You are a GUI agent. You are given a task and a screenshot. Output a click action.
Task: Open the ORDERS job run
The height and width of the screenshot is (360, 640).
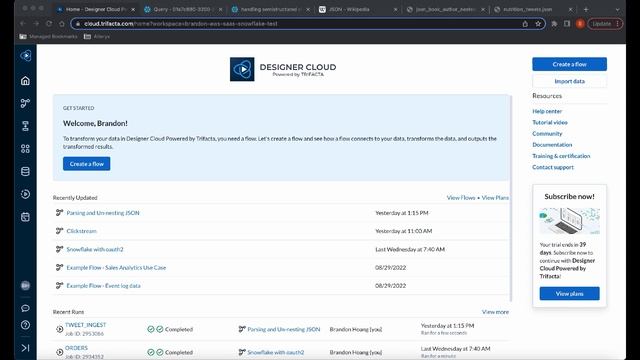pyautogui.click(x=76, y=348)
